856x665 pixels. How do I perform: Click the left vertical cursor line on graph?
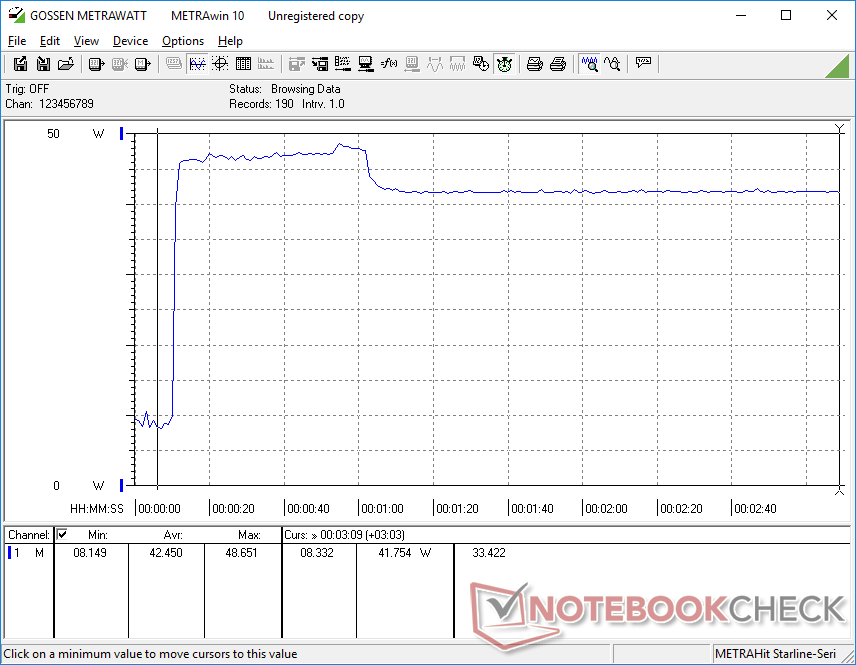[x=158, y=308]
